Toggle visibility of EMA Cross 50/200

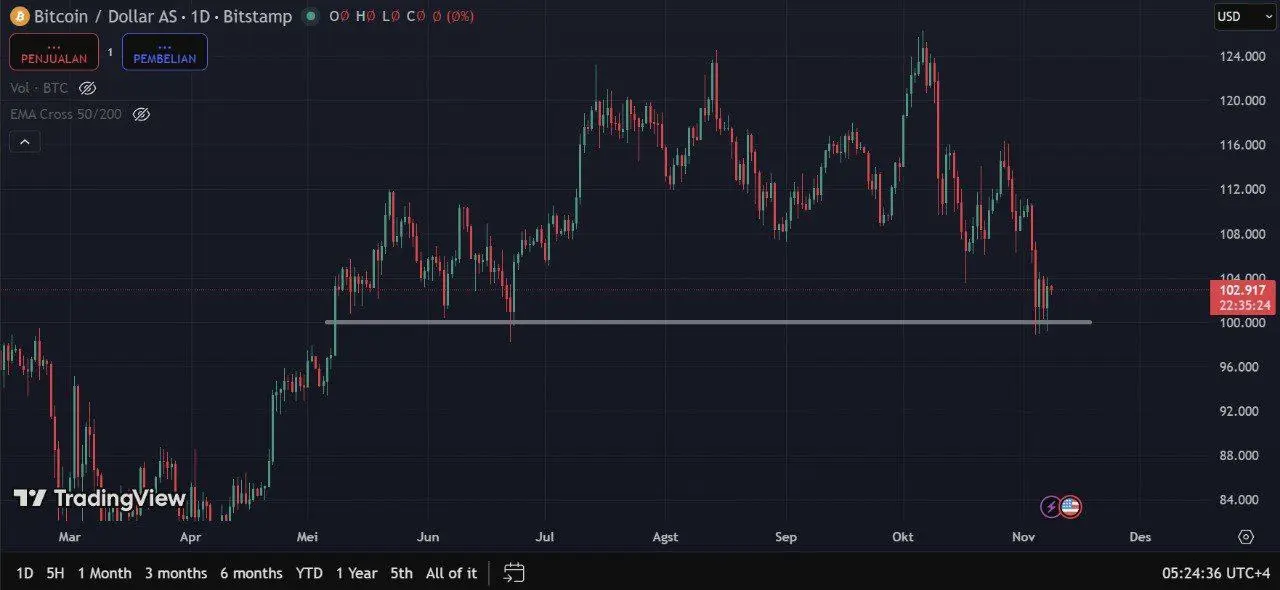point(141,114)
